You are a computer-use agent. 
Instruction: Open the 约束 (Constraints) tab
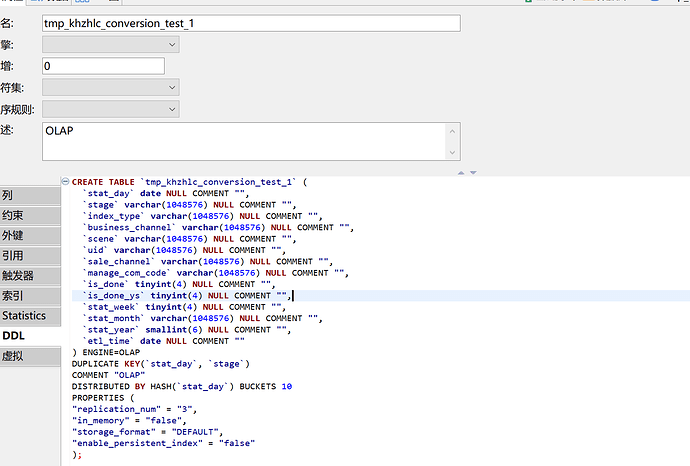click(x=30, y=215)
